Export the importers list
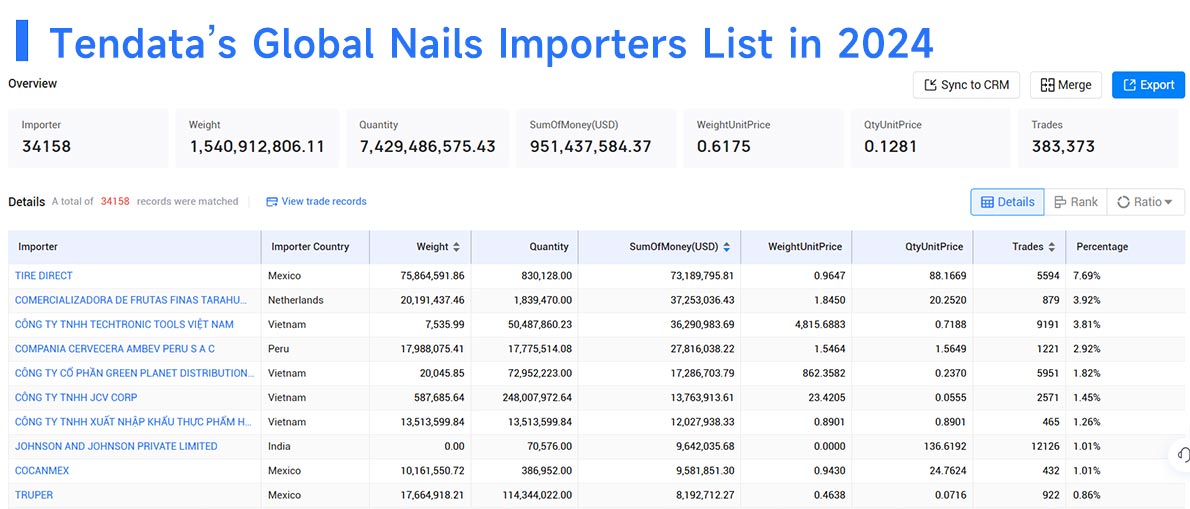The height and width of the screenshot is (509, 1190). (1148, 85)
